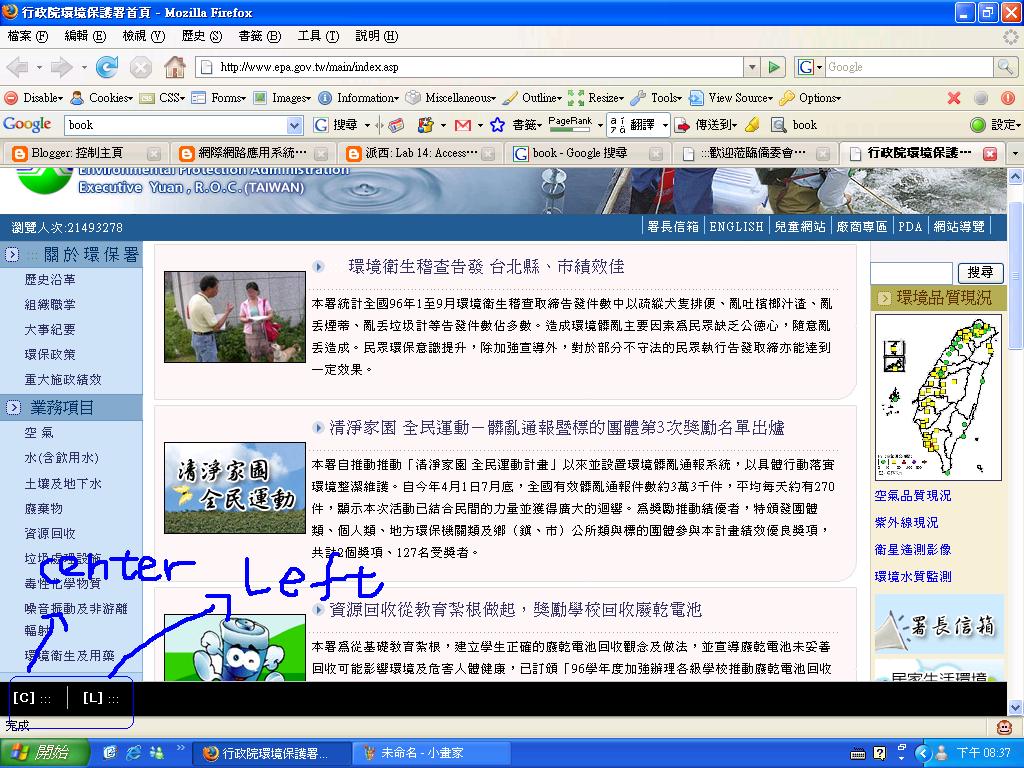Click the Forward arrow button
The width and height of the screenshot is (1024, 768).
click(x=61, y=67)
